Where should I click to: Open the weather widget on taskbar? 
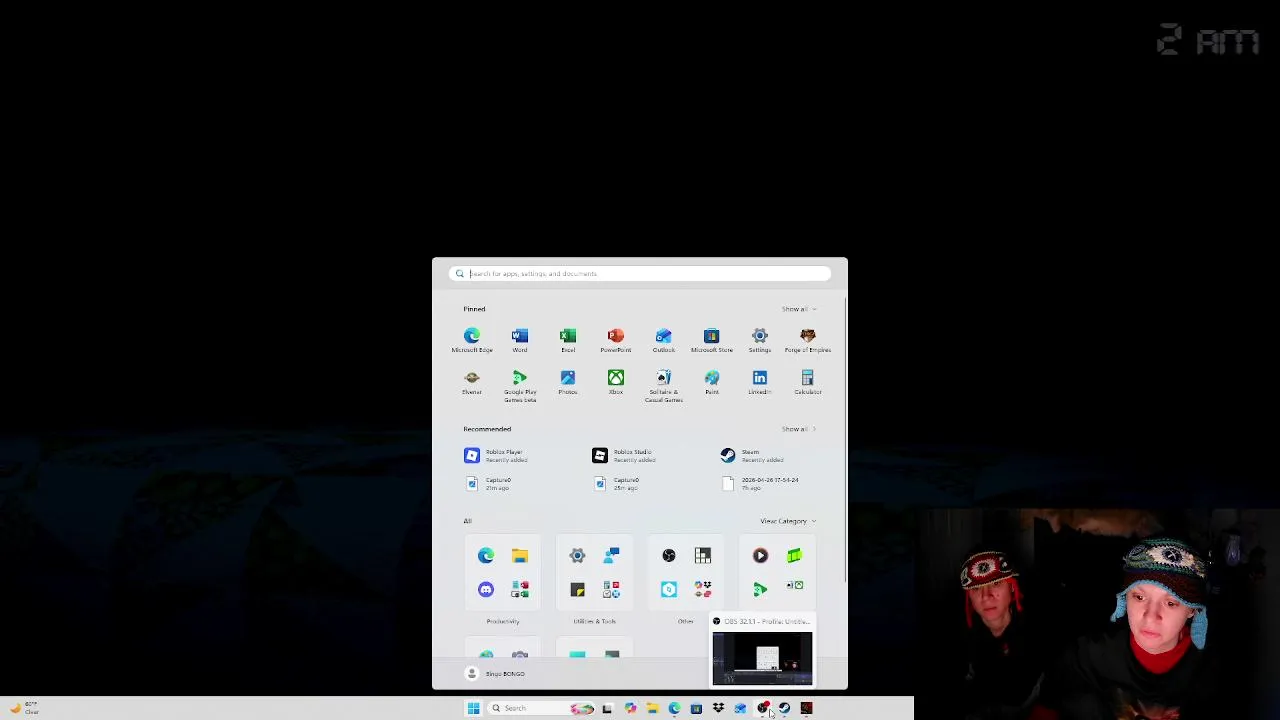point(25,708)
